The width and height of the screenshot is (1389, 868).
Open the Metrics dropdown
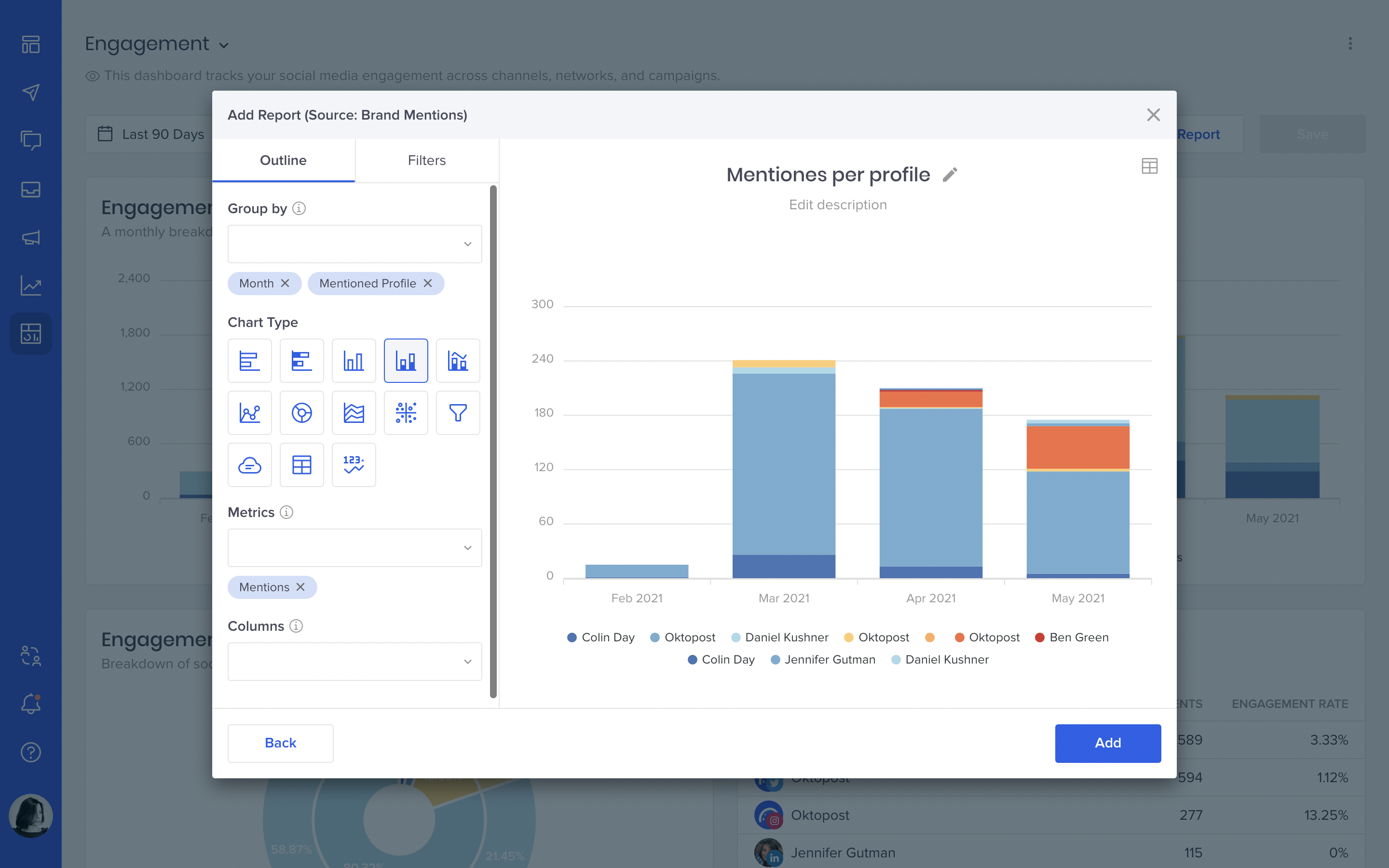(354, 548)
